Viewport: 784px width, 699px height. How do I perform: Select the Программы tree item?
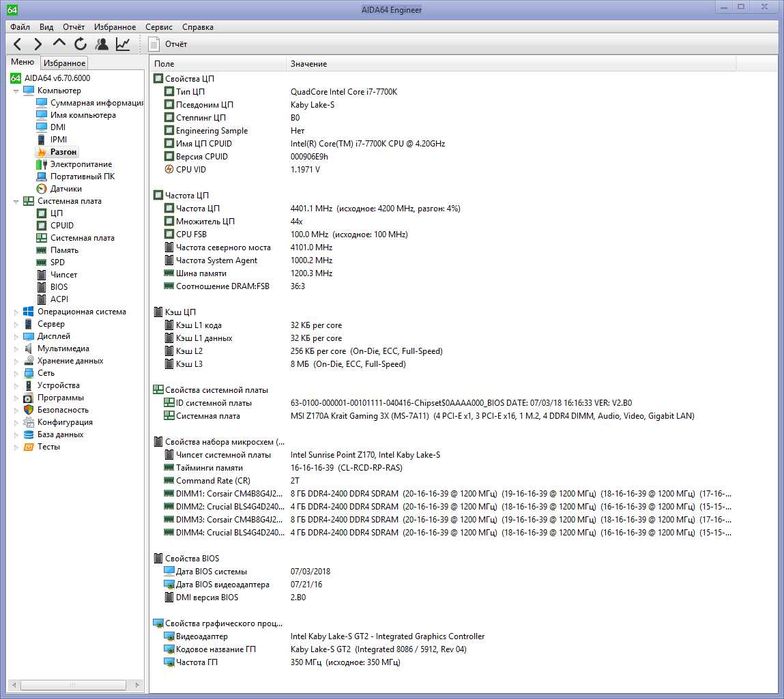54,398
